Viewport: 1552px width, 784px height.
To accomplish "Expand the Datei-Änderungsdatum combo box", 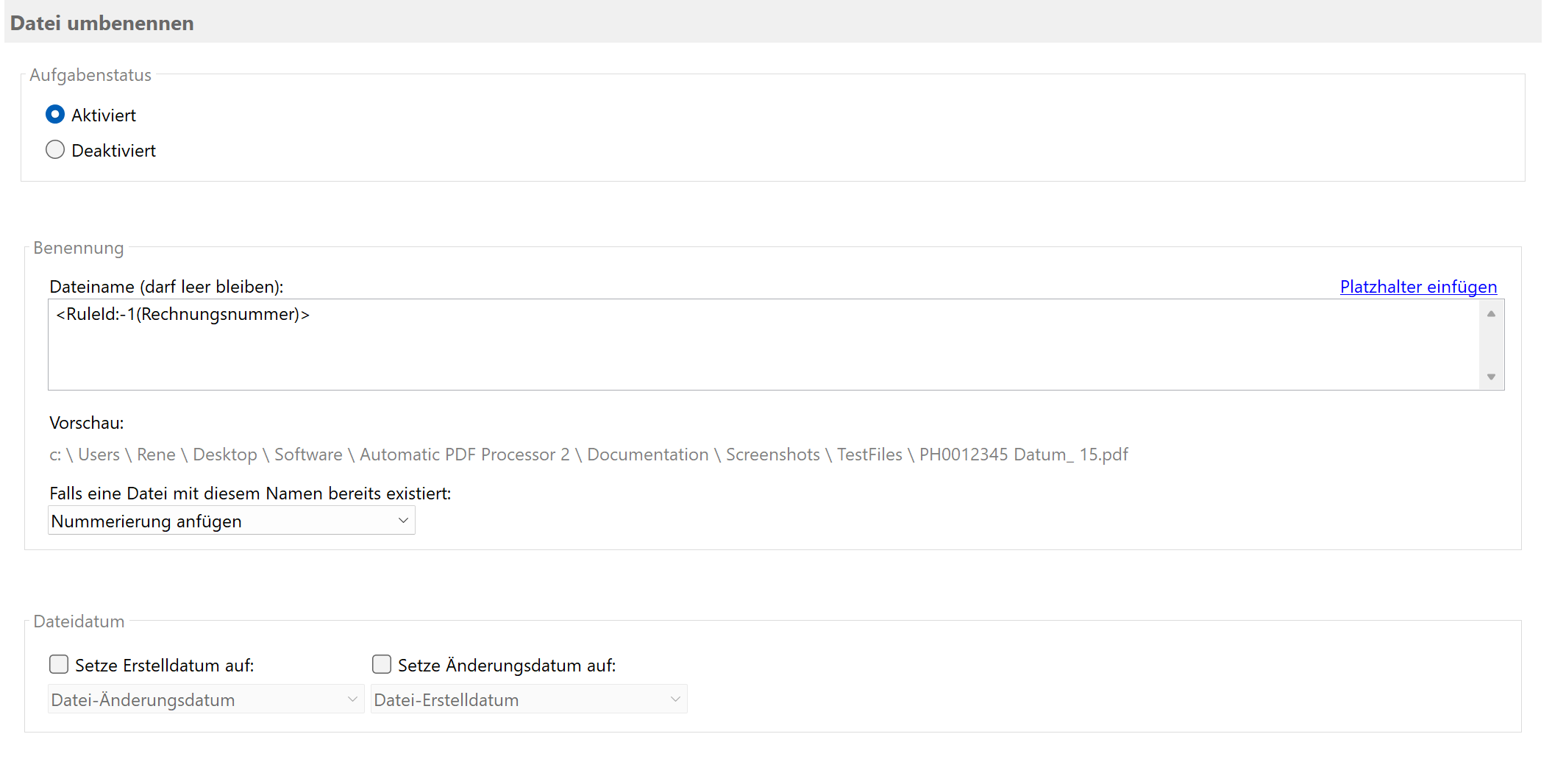I will point(205,699).
